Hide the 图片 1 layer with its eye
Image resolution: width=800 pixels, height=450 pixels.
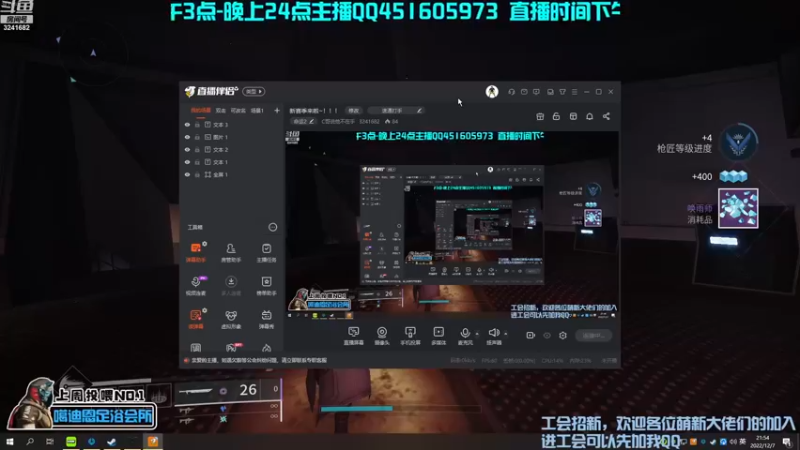pos(187,137)
